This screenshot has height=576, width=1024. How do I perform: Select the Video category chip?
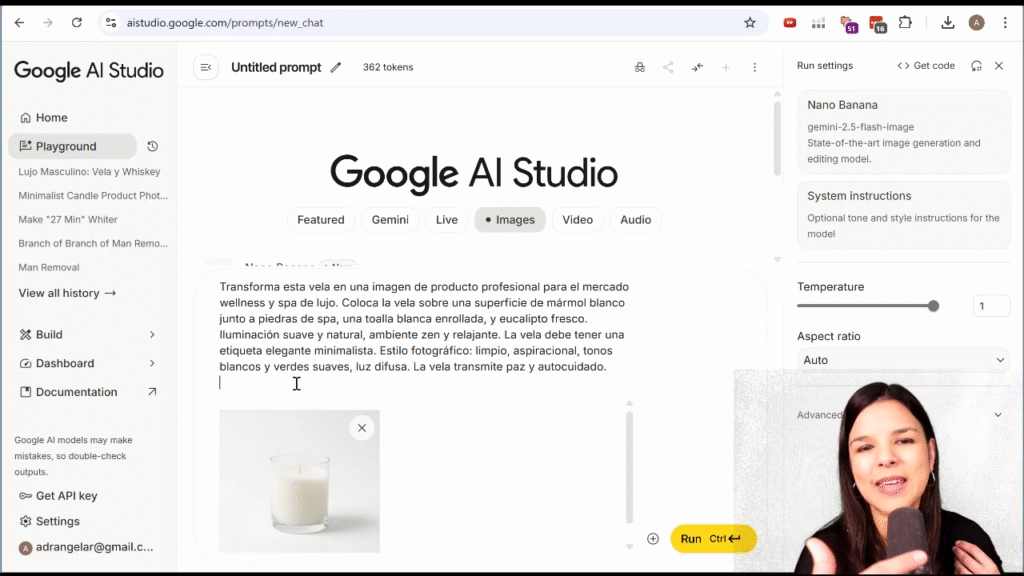(x=577, y=219)
